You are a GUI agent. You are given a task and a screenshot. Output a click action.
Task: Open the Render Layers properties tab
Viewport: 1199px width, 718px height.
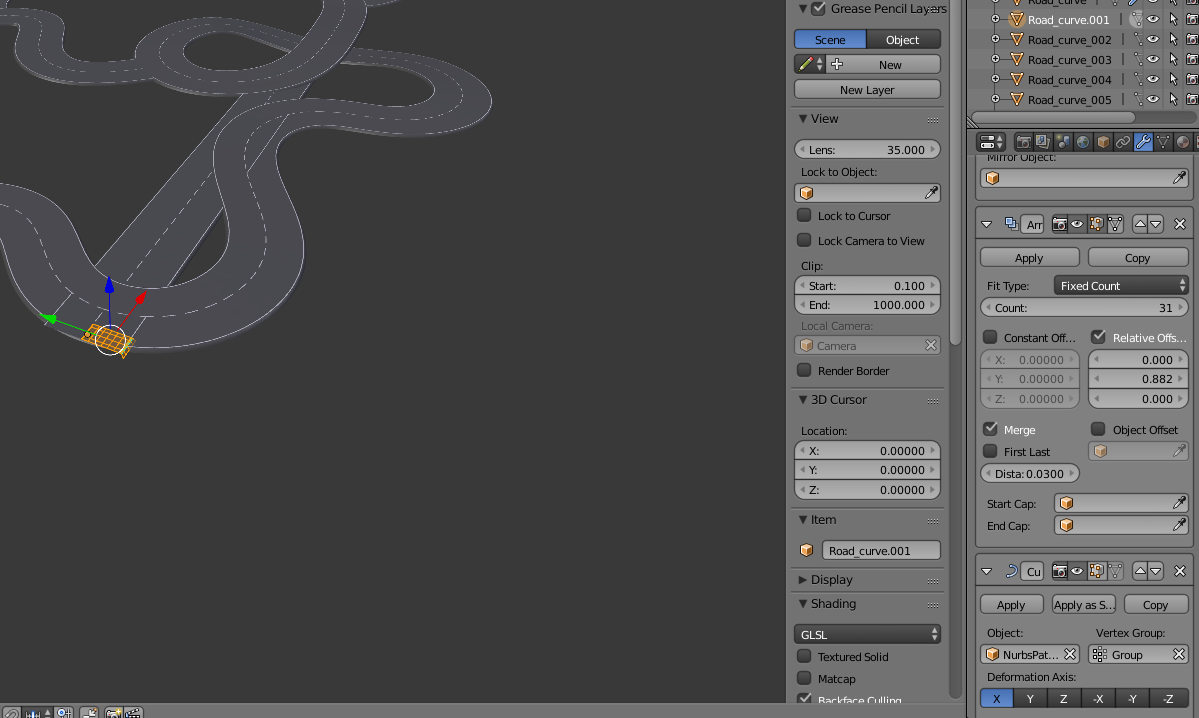pos(1043,142)
